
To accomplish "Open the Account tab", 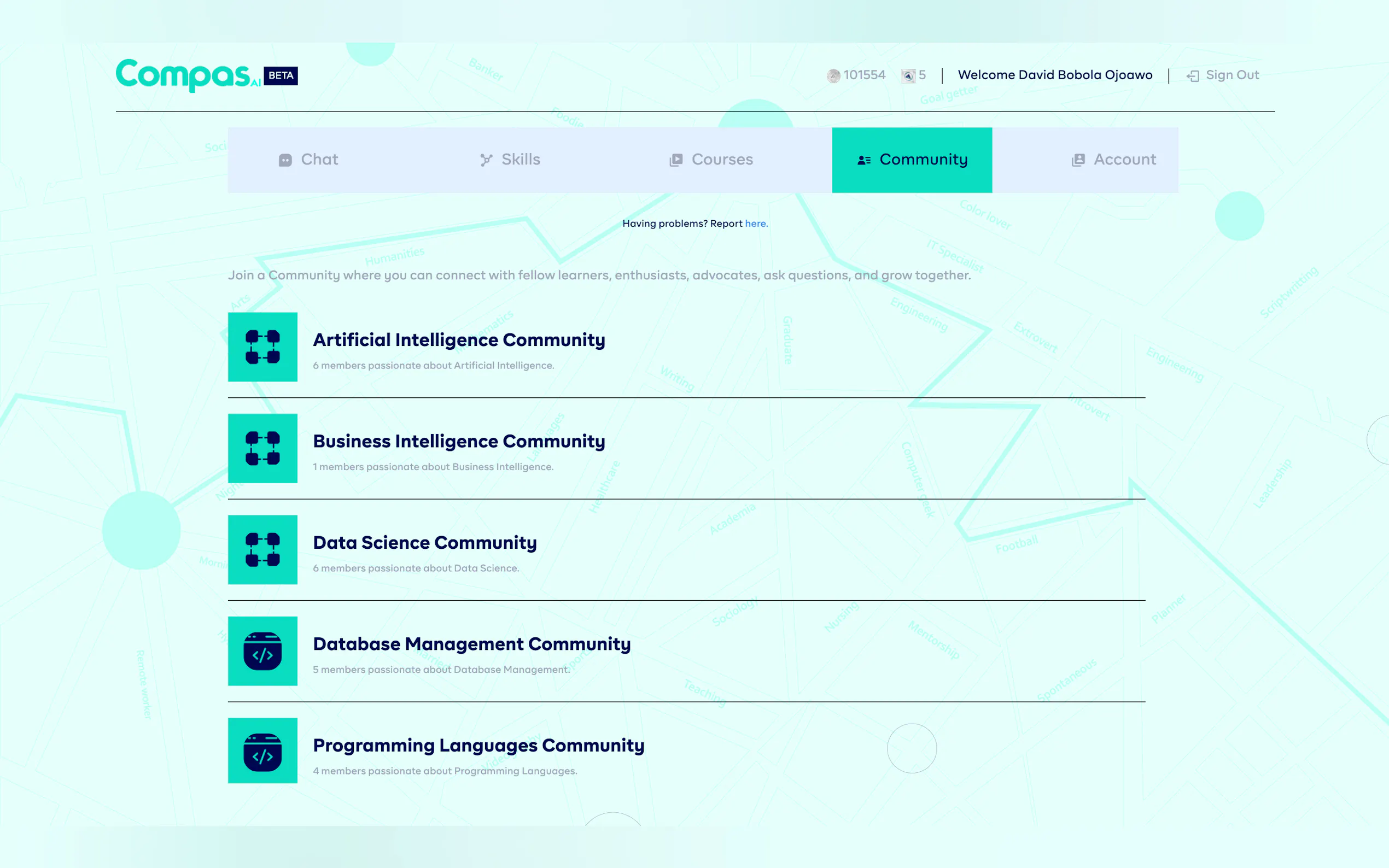I will [x=1113, y=160].
